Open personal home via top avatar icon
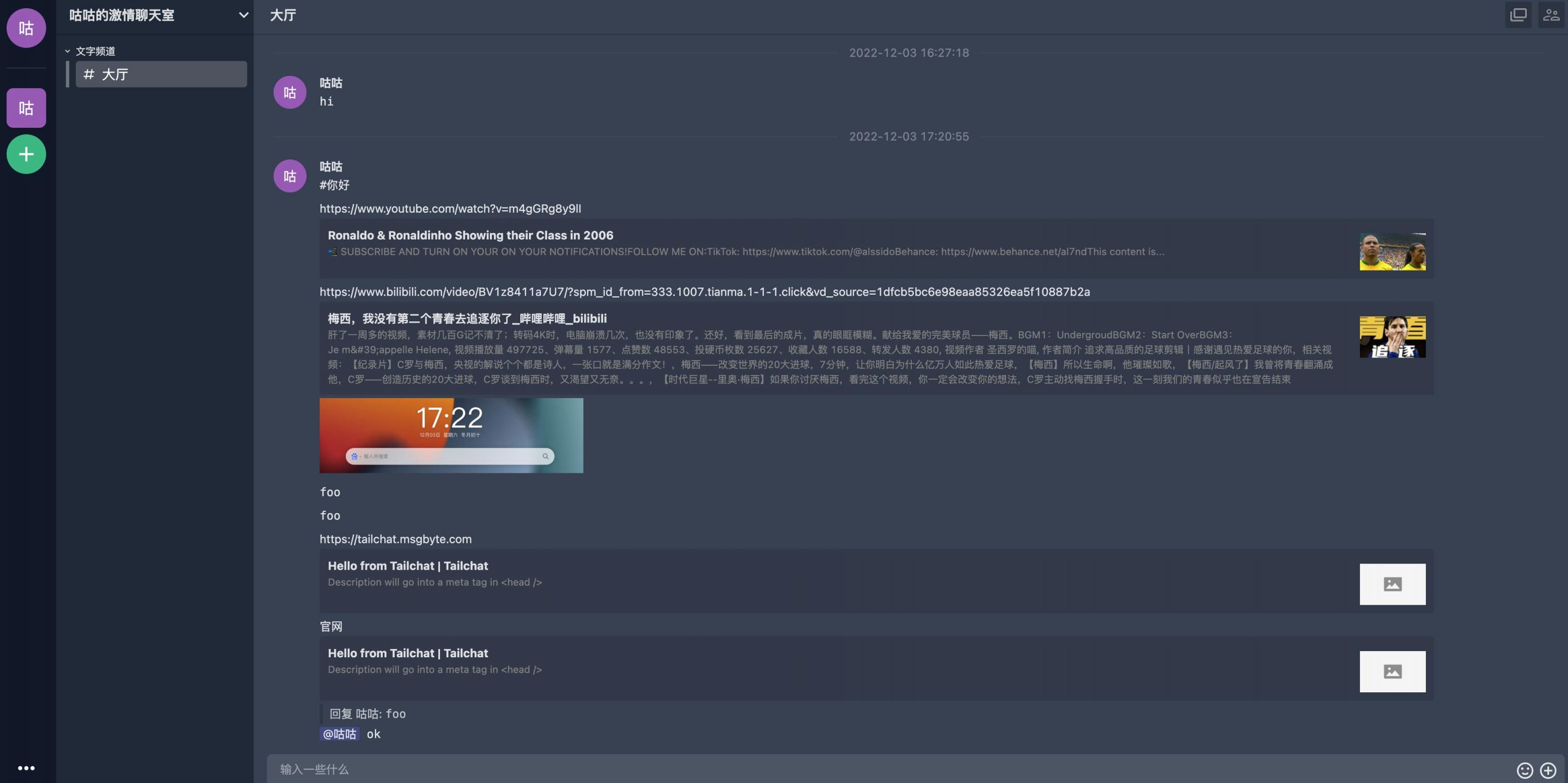 pos(26,28)
